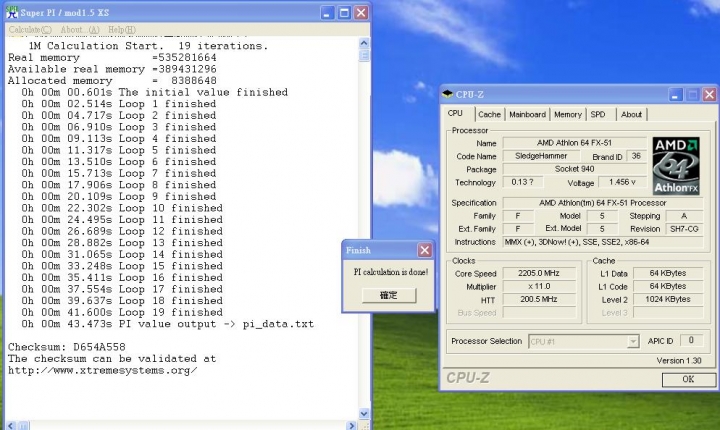Switch to the Cache tab in CPU-Z
The image size is (720, 430).
489,114
